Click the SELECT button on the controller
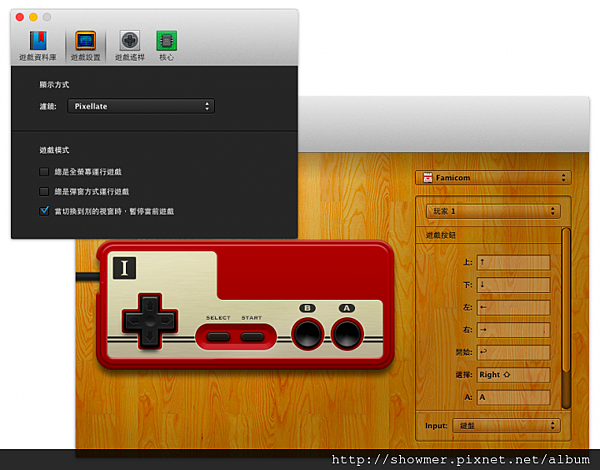This screenshot has width=600, height=470. [218, 336]
